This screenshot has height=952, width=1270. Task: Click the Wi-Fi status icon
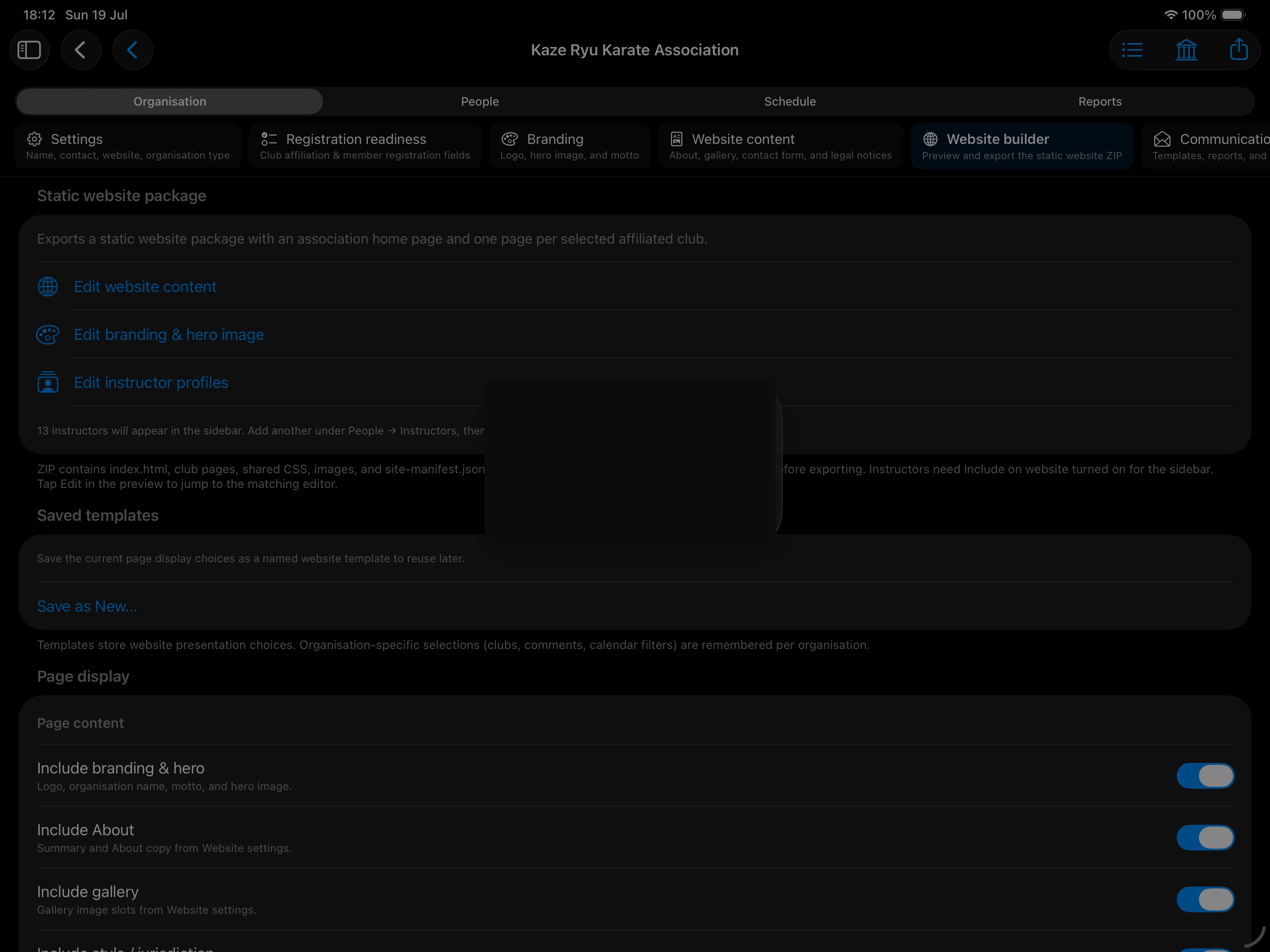1171,15
